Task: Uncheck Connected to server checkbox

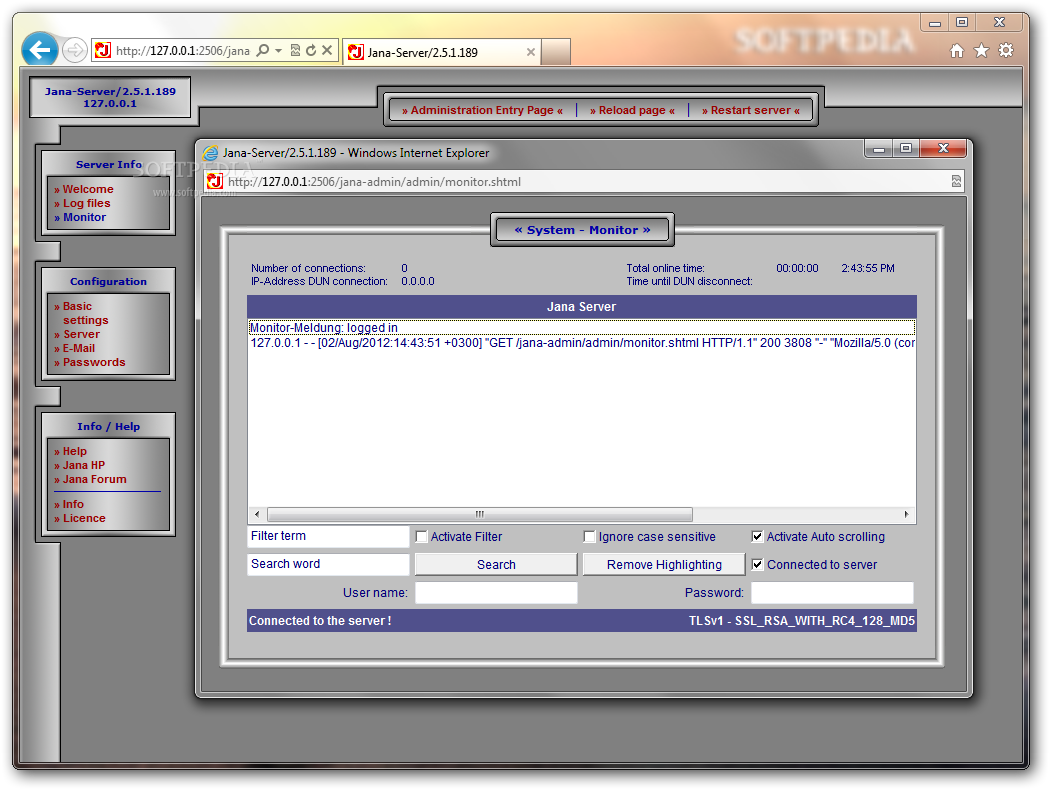Action: (x=757, y=565)
